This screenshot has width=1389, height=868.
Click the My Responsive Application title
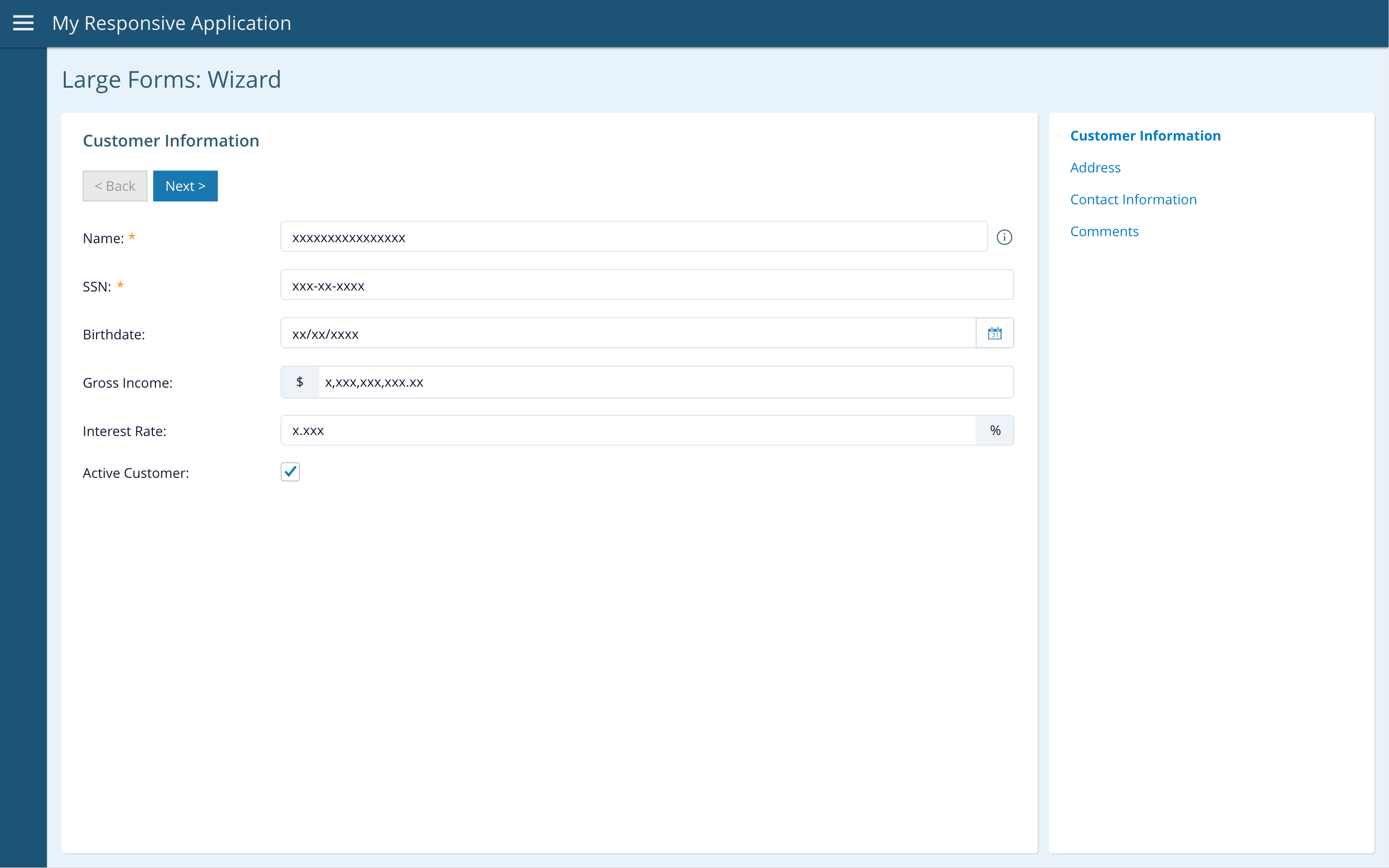pyautogui.click(x=171, y=23)
